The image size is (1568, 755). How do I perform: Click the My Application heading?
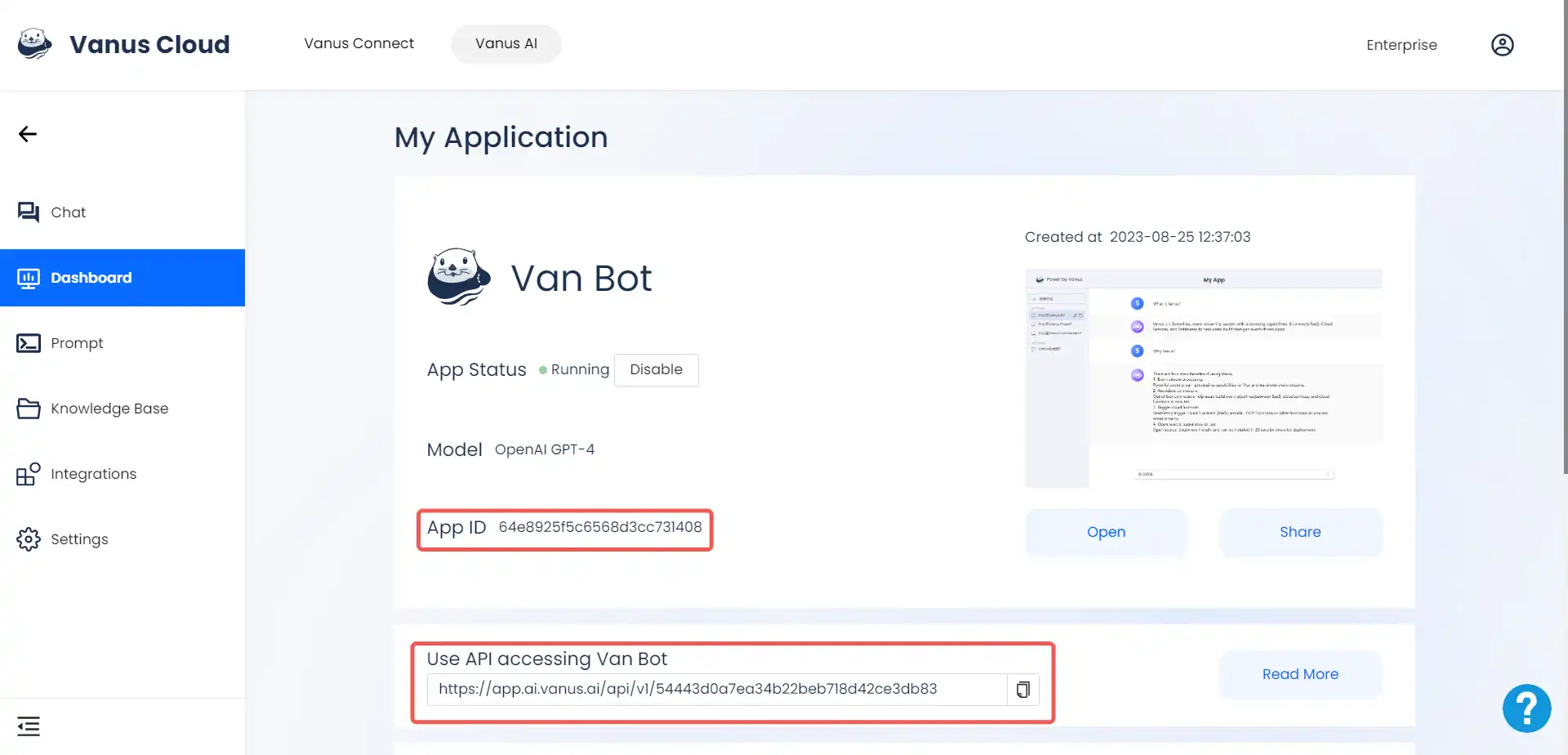[x=501, y=137]
